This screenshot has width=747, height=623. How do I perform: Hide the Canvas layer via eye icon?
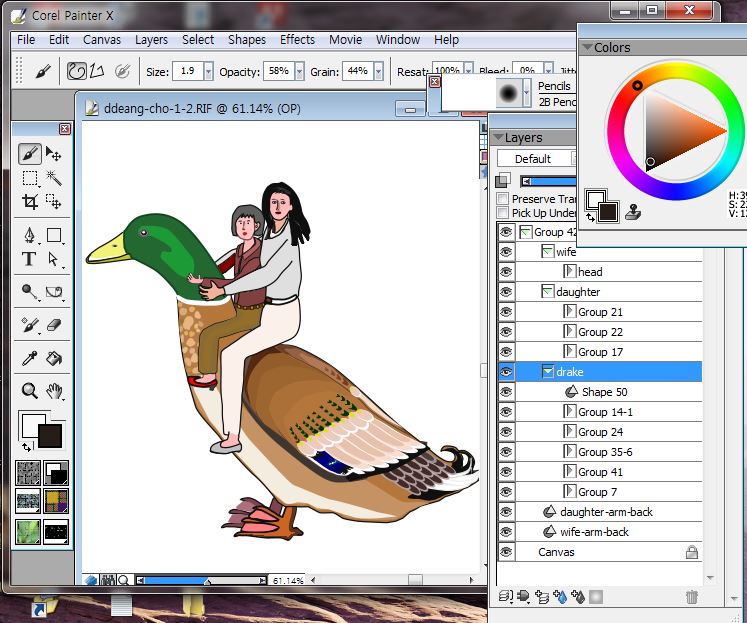(x=506, y=552)
